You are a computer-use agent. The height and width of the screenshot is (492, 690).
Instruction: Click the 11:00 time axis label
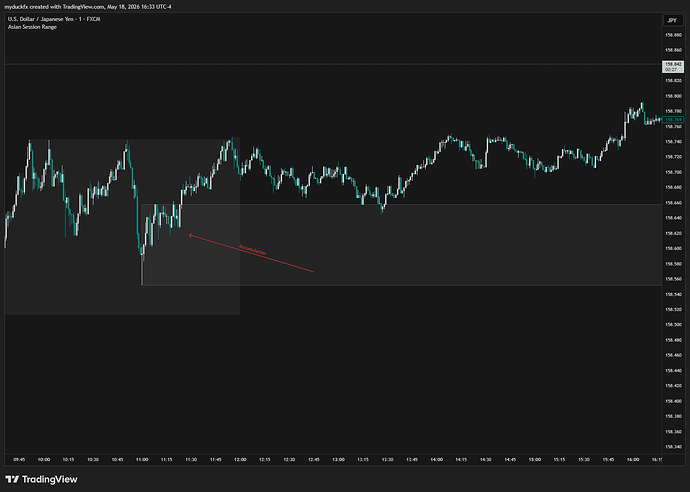coord(142,459)
